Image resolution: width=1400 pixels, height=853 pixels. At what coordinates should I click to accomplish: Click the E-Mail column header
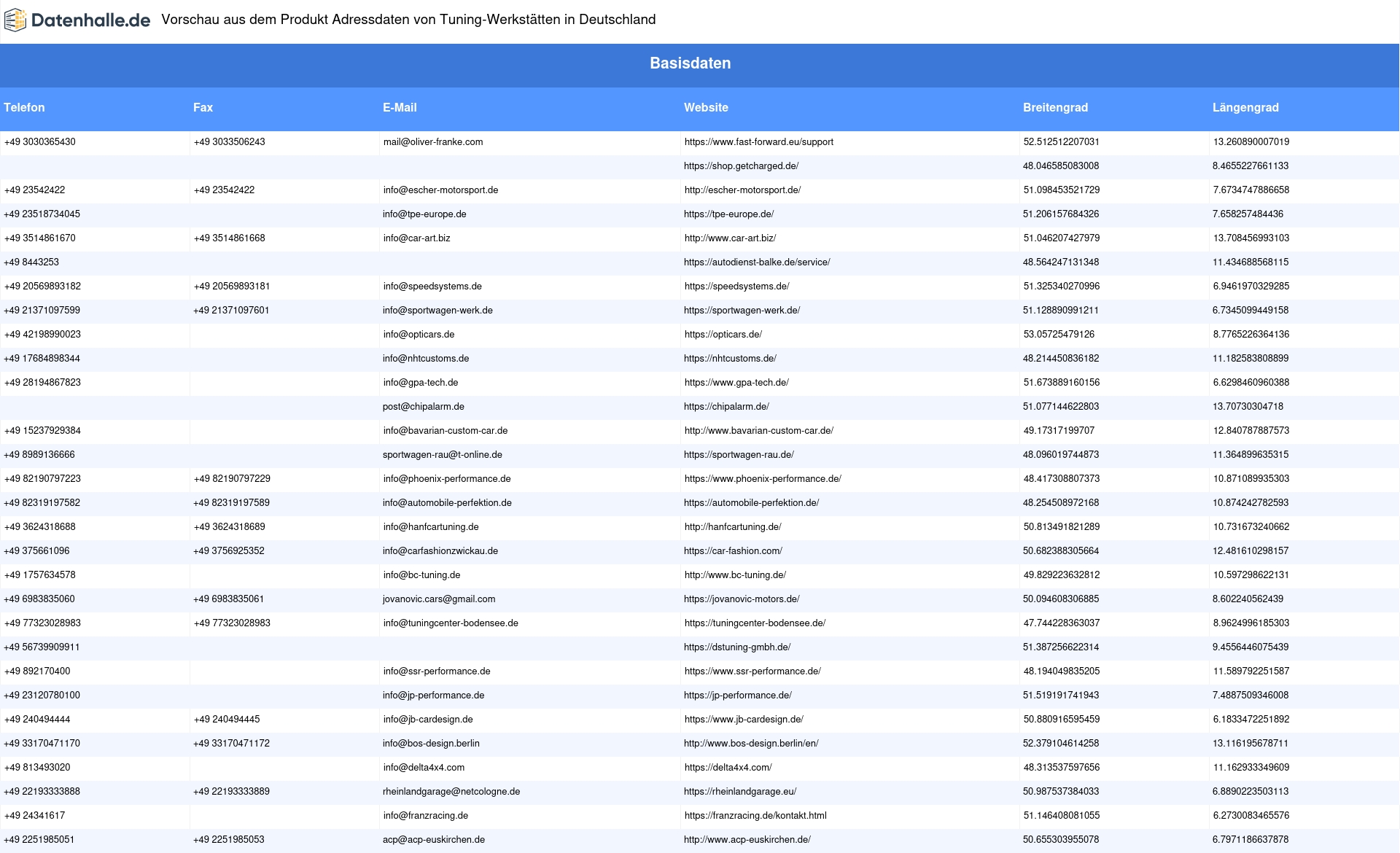coord(400,108)
